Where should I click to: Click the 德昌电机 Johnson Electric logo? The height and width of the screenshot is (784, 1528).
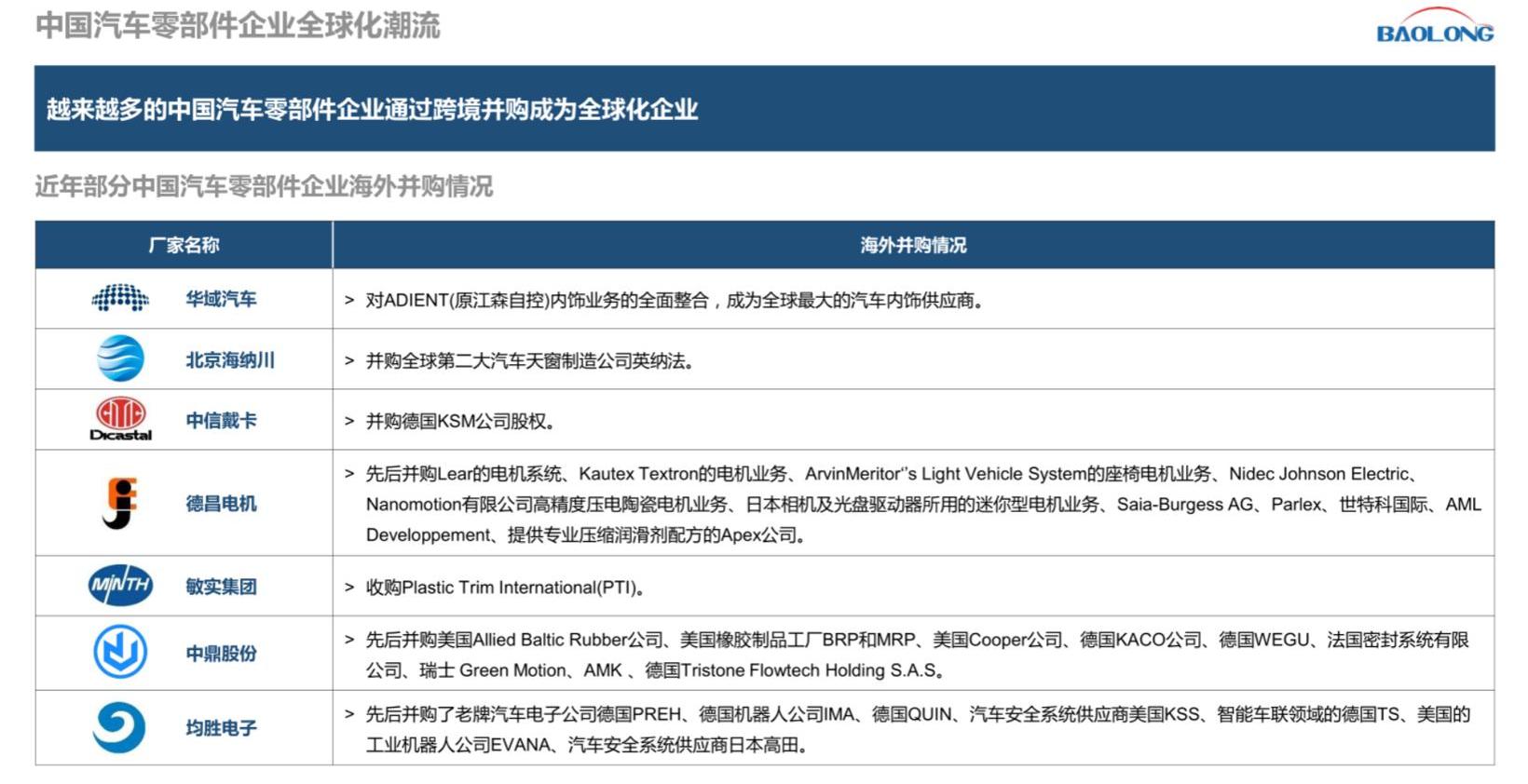[120, 503]
